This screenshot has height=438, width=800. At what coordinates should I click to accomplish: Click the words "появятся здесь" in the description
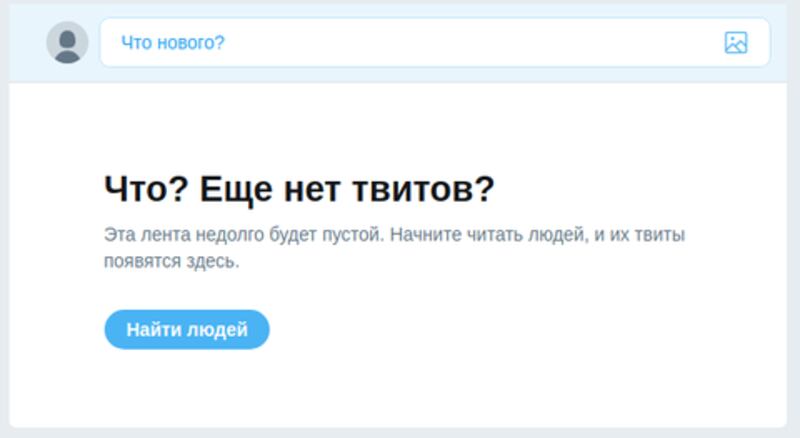(x=171, y=262)
